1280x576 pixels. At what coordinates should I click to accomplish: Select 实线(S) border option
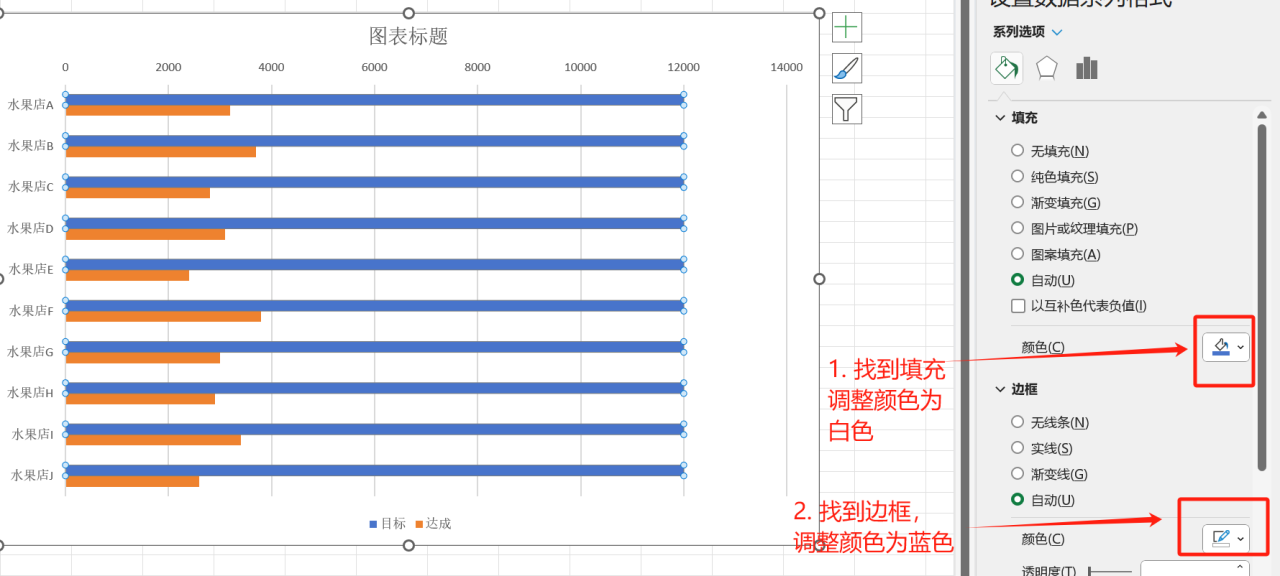click(1018, 448)
